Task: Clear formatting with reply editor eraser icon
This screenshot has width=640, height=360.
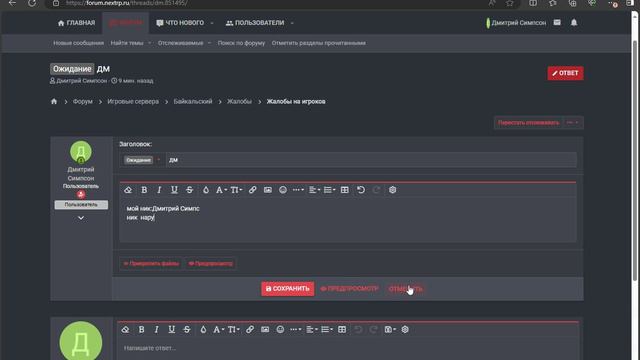Action: pos(125,329)
